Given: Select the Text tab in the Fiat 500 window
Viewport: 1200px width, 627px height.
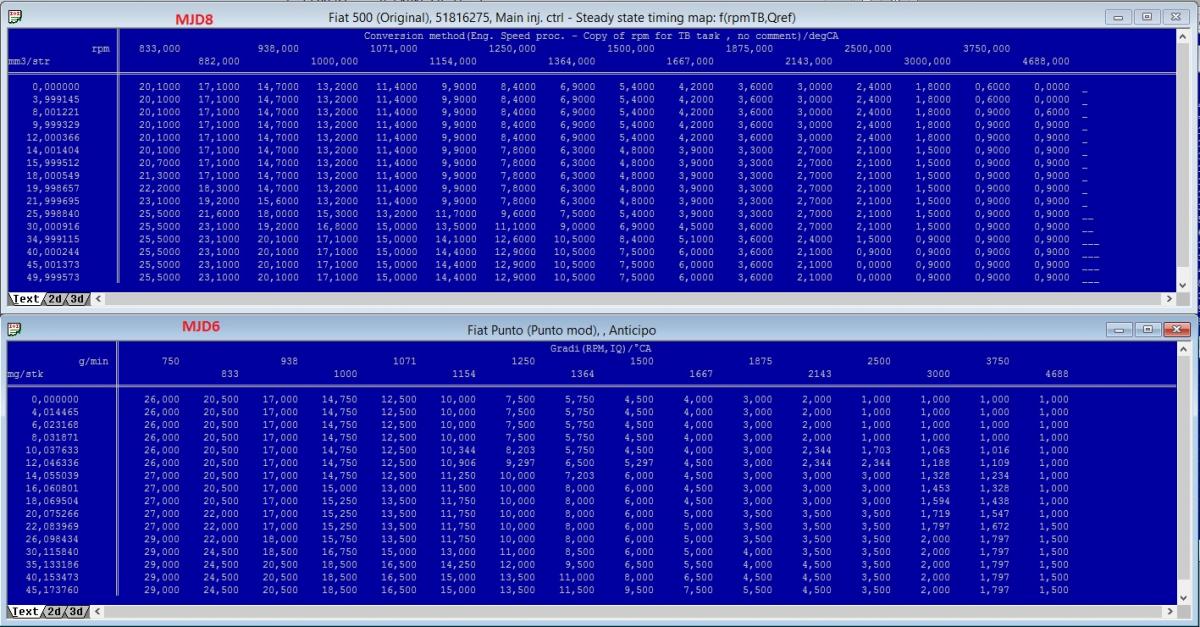Looking at the screenshot, I should coord(26,299).
